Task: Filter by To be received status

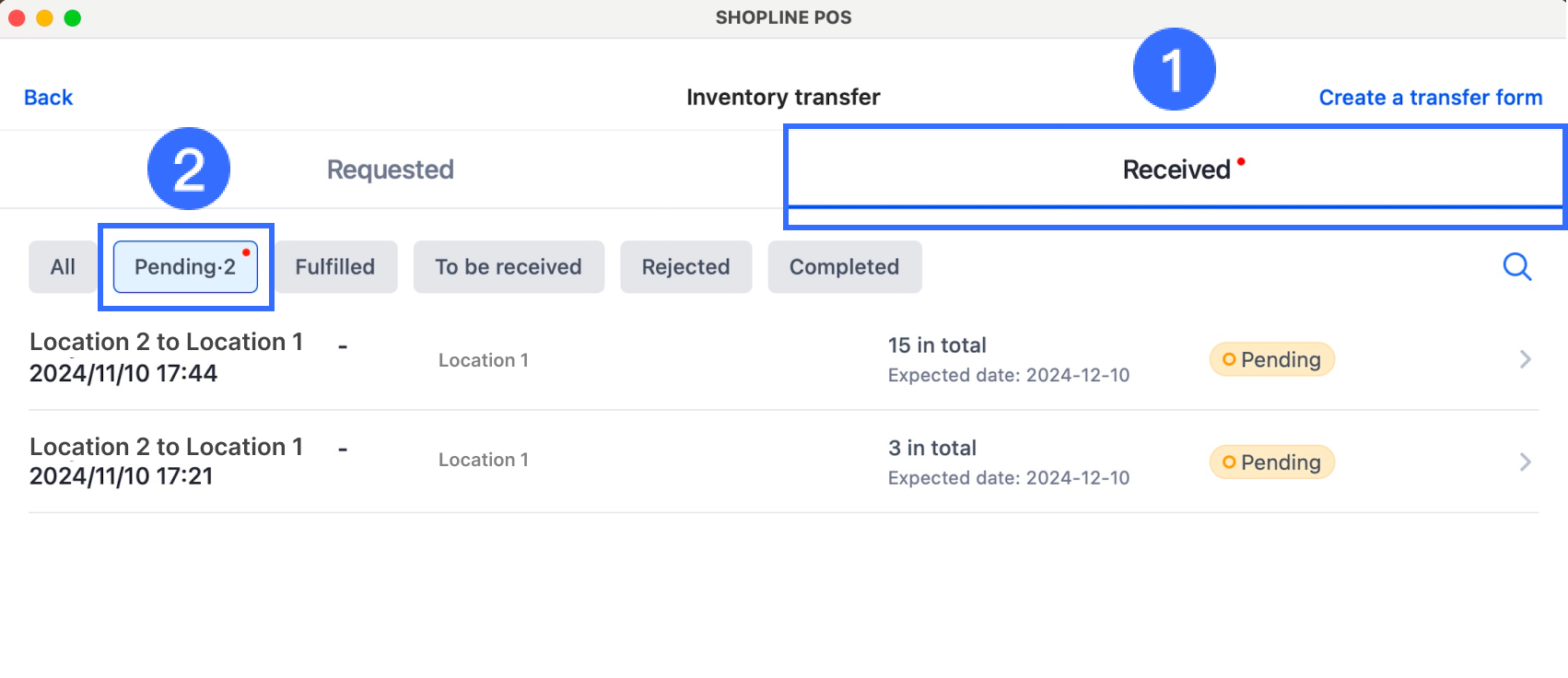Action: 509,267
